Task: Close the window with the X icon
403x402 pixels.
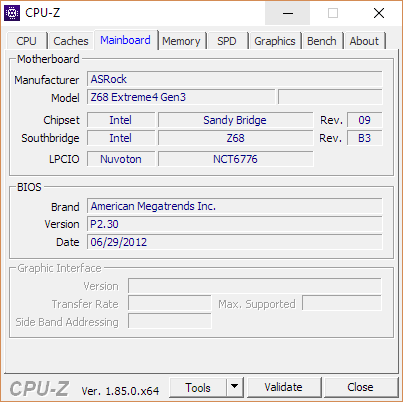Action: (379, 13)
